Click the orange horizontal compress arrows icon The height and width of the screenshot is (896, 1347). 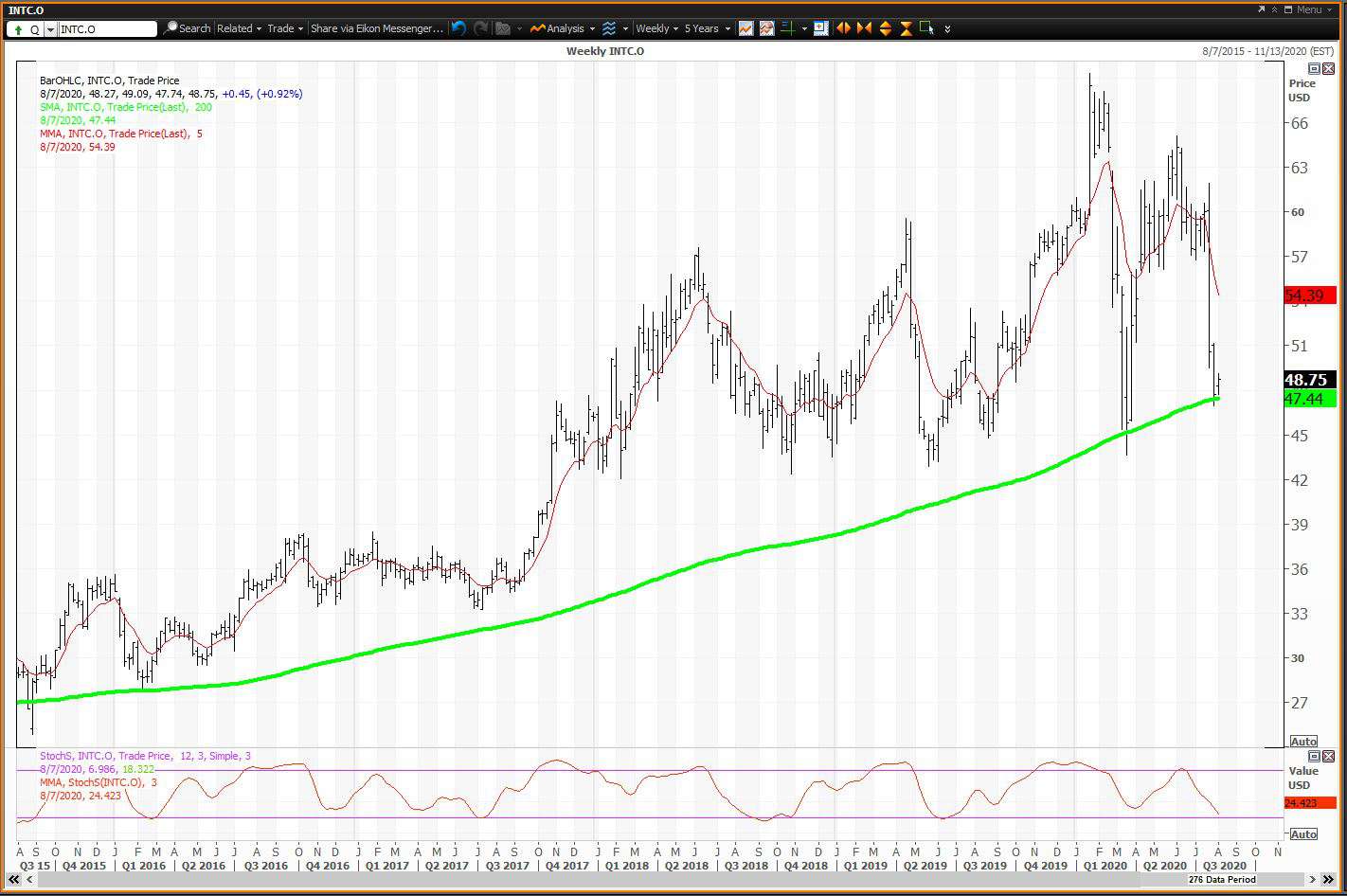864,28
